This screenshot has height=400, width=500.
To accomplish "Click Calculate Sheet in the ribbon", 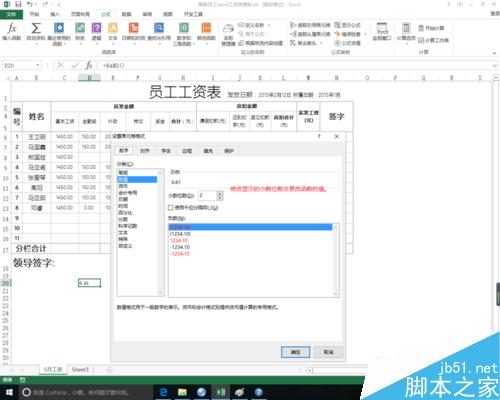I will pos(433,40).
